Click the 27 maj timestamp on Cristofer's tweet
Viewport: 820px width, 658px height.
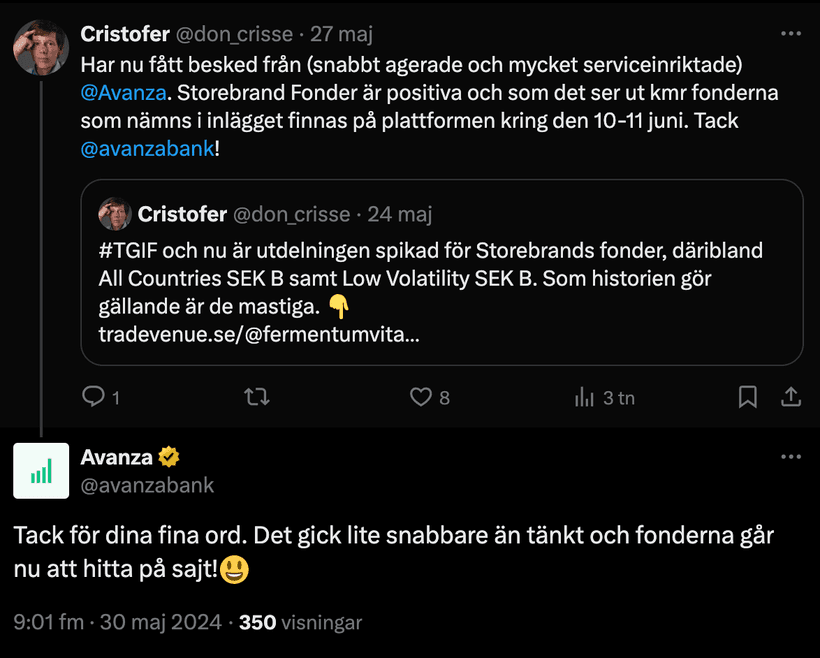click(x=341, y=34)
